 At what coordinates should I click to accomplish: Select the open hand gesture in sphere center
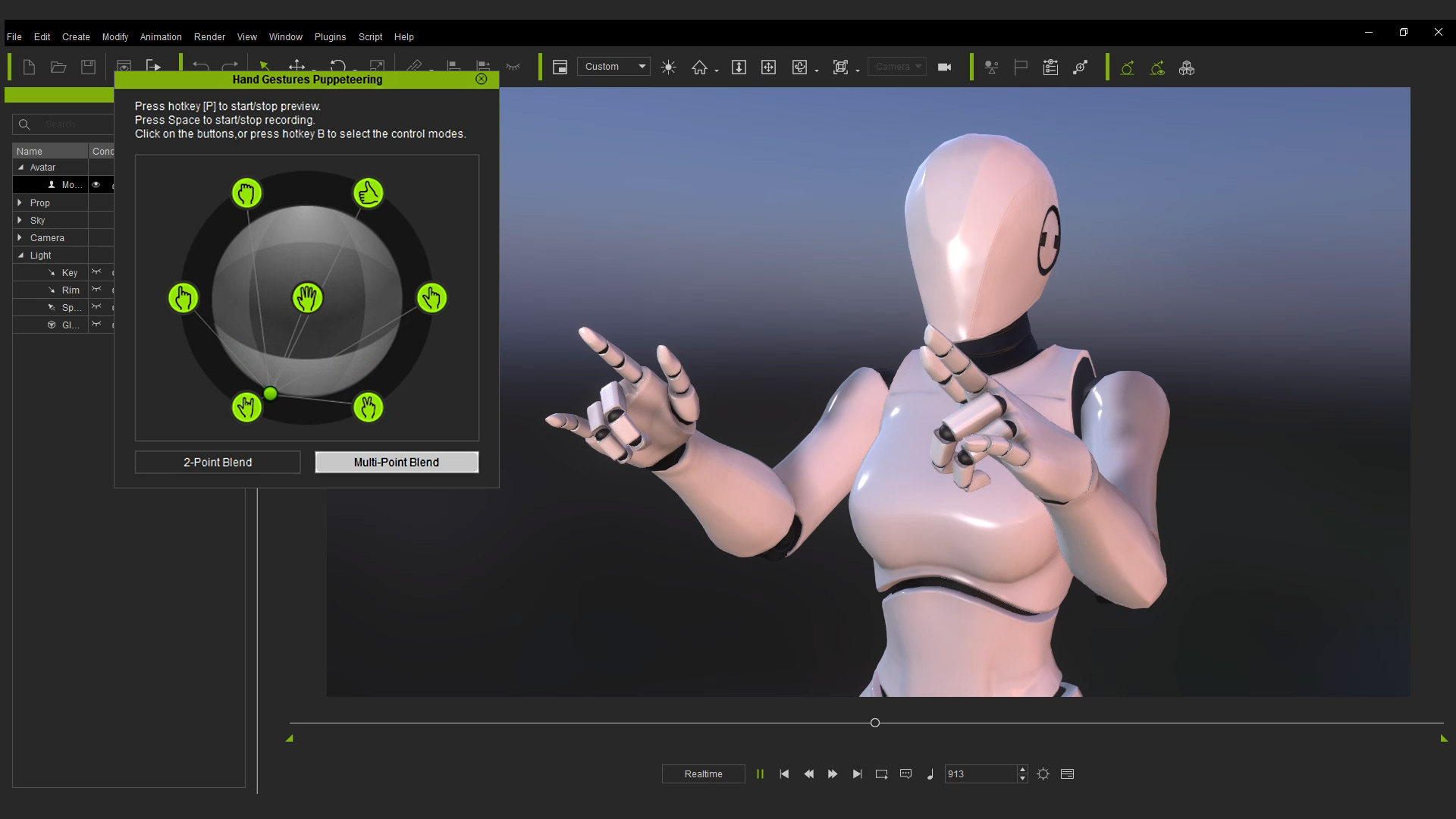(x=307, y=298)
